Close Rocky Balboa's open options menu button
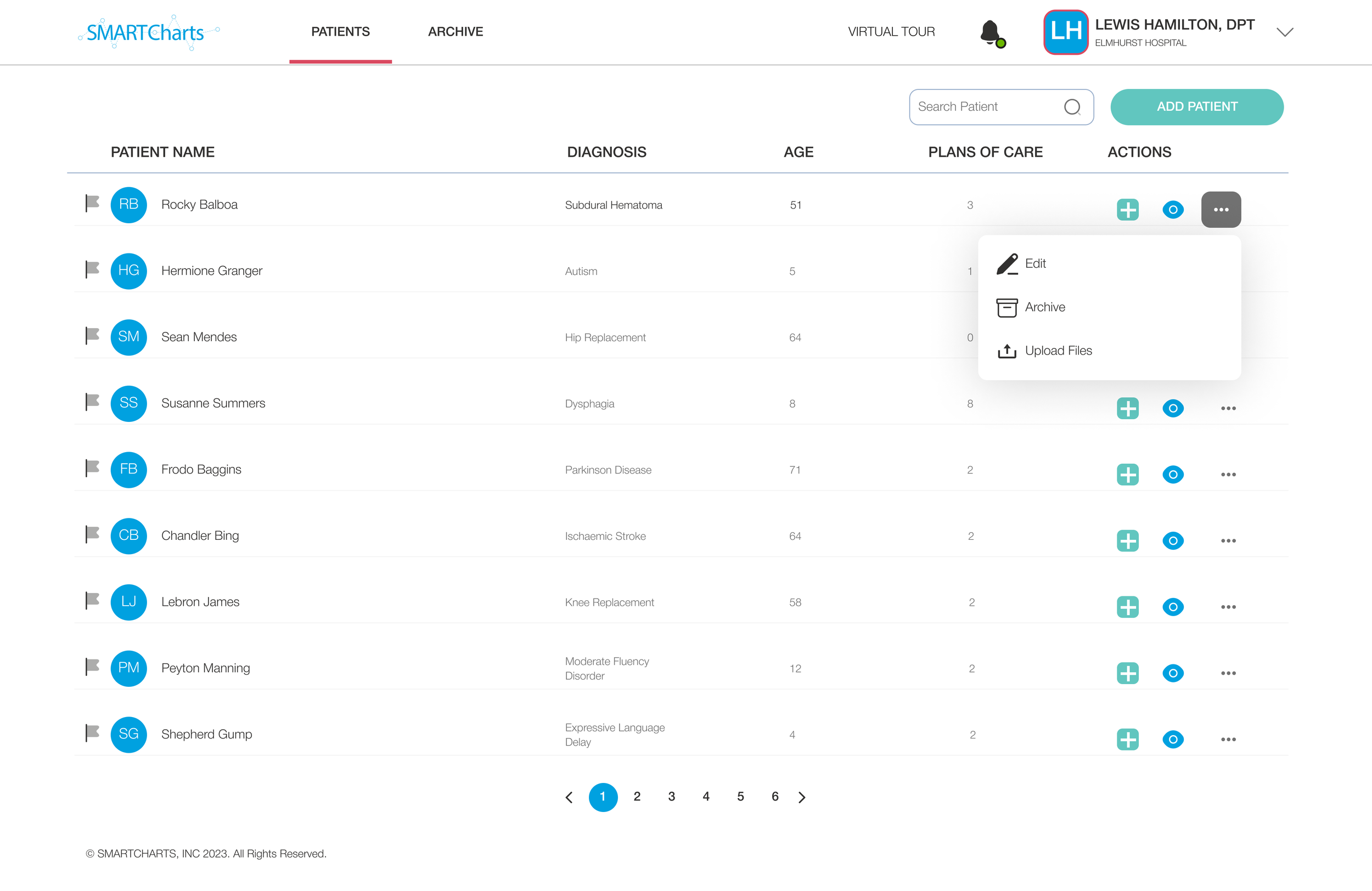This screenshot has height=891, width=1372. pyautogui.click(x=1221, y=209)
